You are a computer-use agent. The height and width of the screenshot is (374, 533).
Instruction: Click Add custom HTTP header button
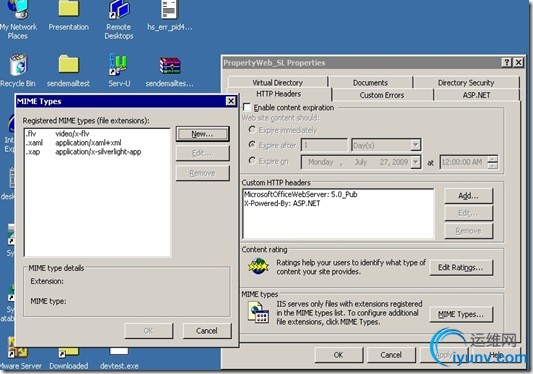pyautogui.click(x=468, y=196)
